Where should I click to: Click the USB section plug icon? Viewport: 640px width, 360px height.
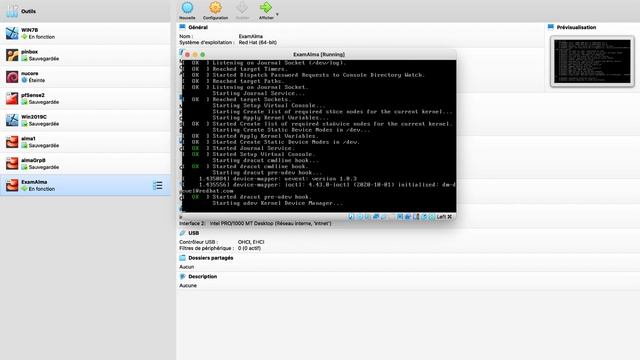[182, 233]
